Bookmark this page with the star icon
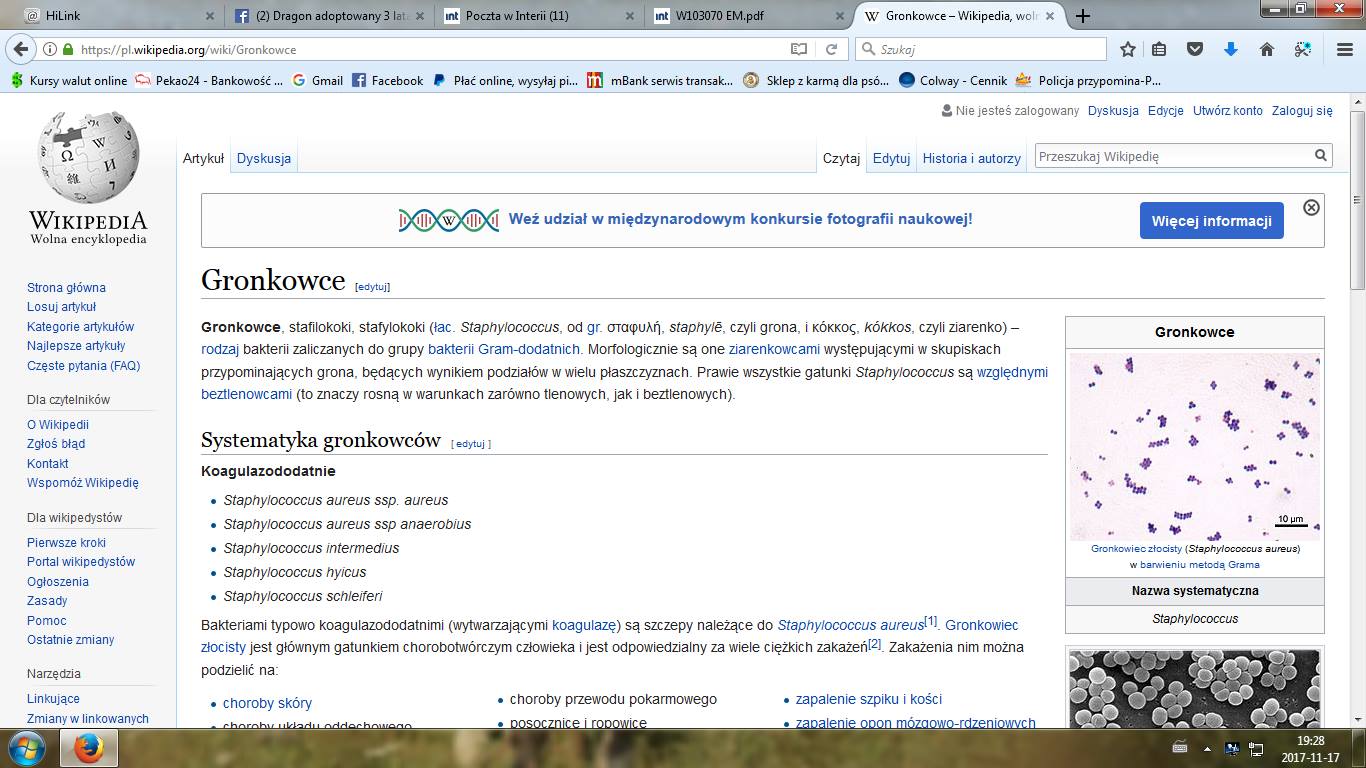This screenshot has height=768, width=1366. click(x=1128, y=49)
